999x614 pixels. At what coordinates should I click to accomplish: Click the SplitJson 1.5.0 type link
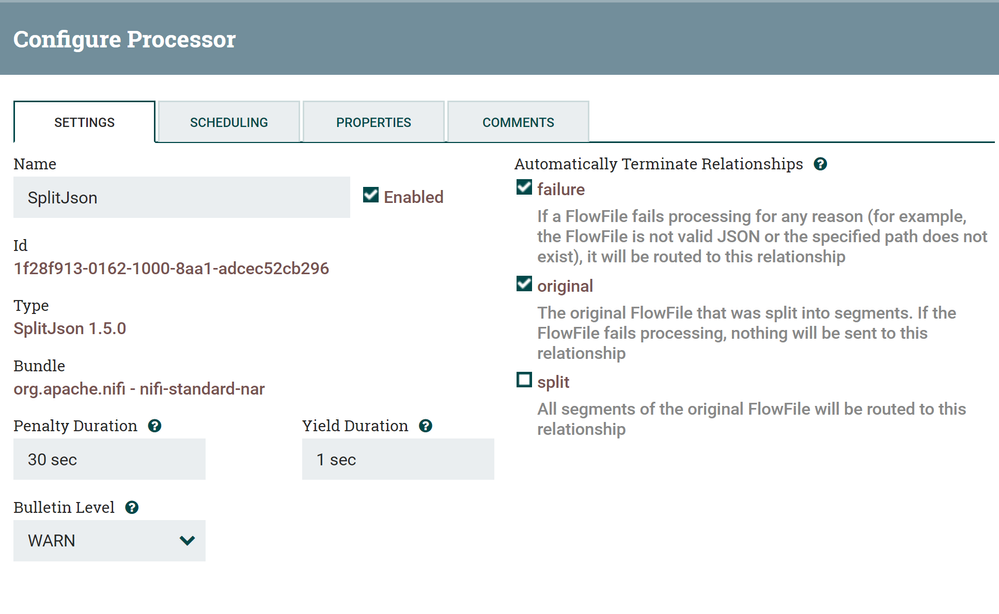(x=69, y=328)
